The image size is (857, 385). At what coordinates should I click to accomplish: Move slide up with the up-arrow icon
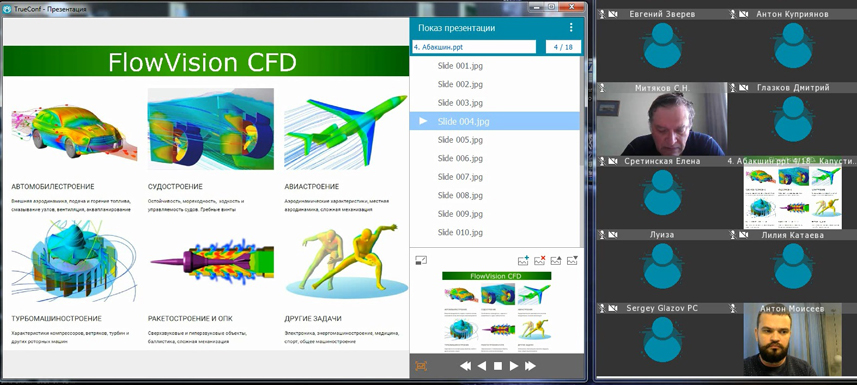tap(556, 260)
